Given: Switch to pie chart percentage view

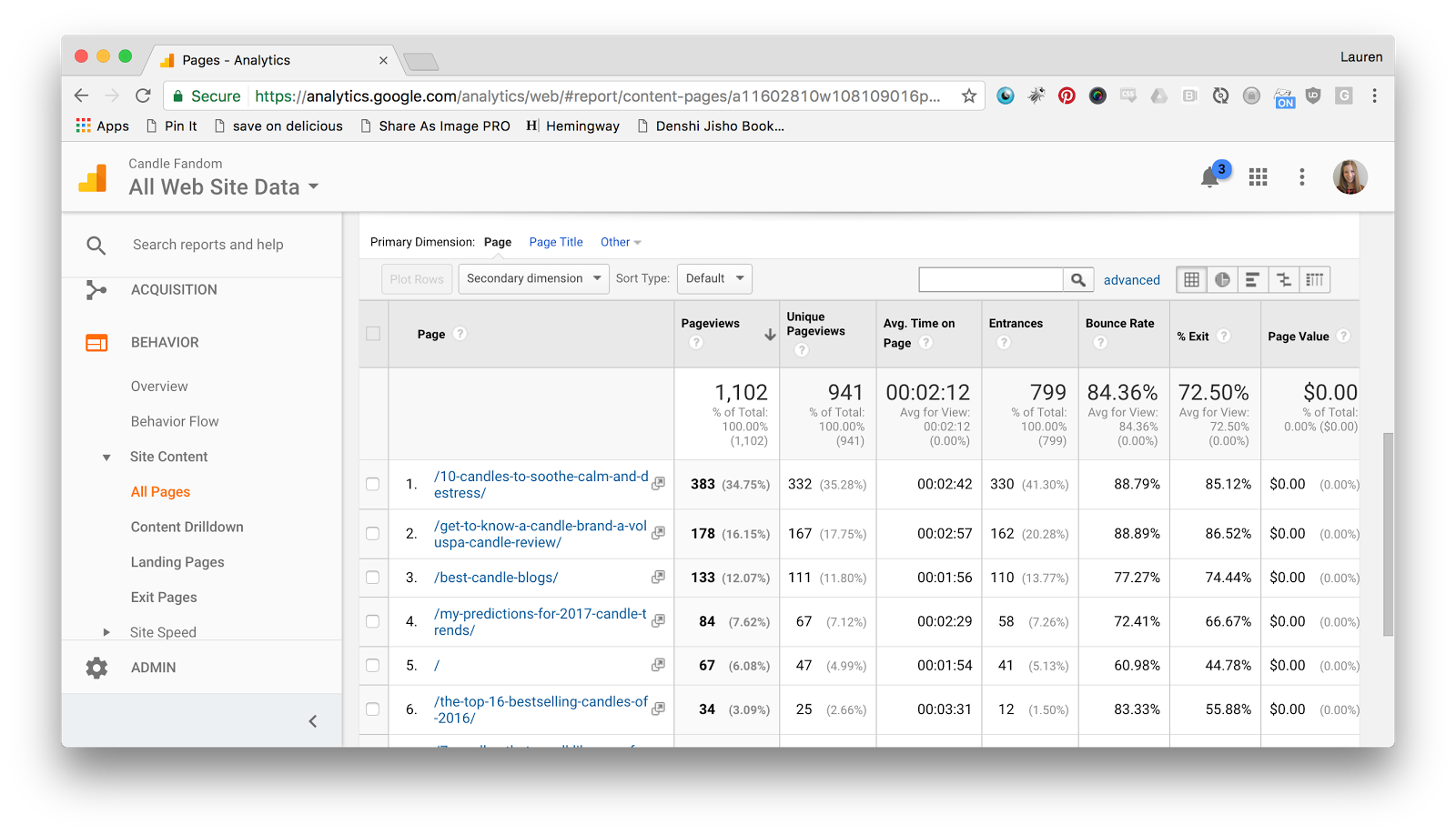Looking at the screenshot, I should coord(1222,279).
